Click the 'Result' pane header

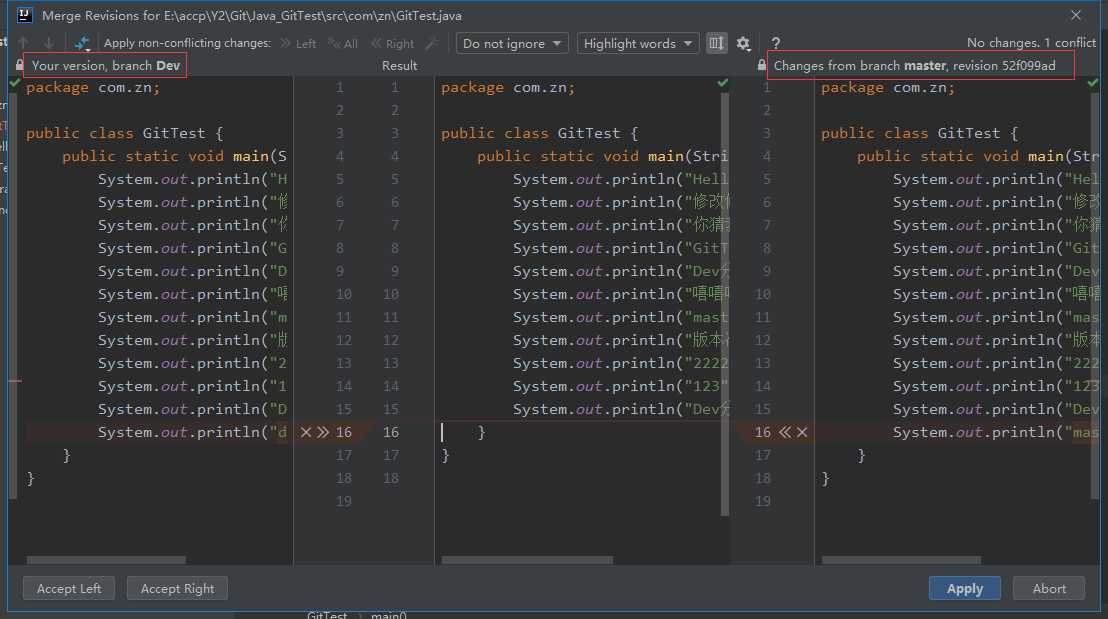pyautogui.click(x=399, y=65)
